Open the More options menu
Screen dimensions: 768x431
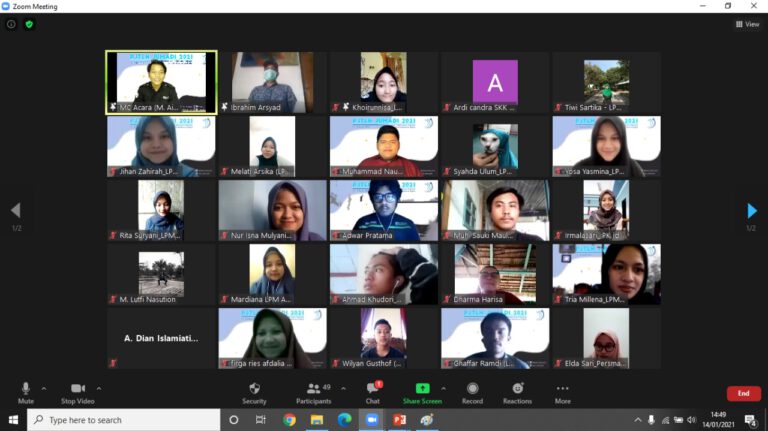(562, 390)
